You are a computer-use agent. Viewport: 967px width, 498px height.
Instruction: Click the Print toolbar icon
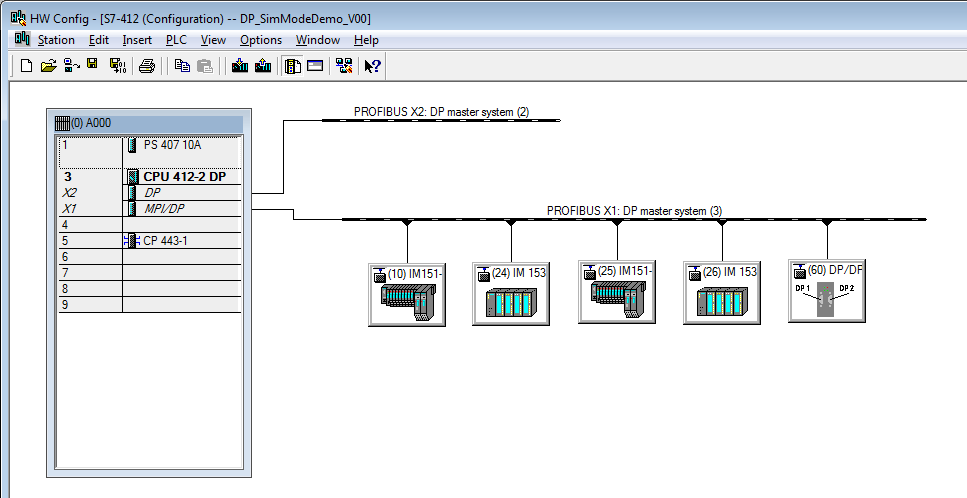pos(147,66)
